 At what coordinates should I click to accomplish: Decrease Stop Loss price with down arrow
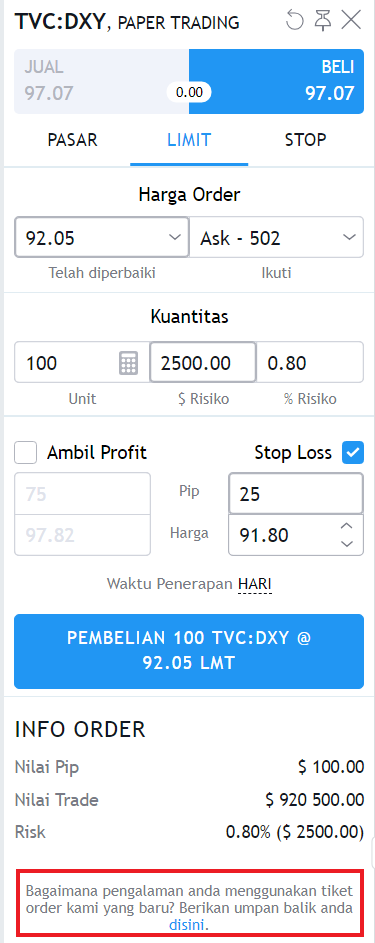click(x=346, y=543)
